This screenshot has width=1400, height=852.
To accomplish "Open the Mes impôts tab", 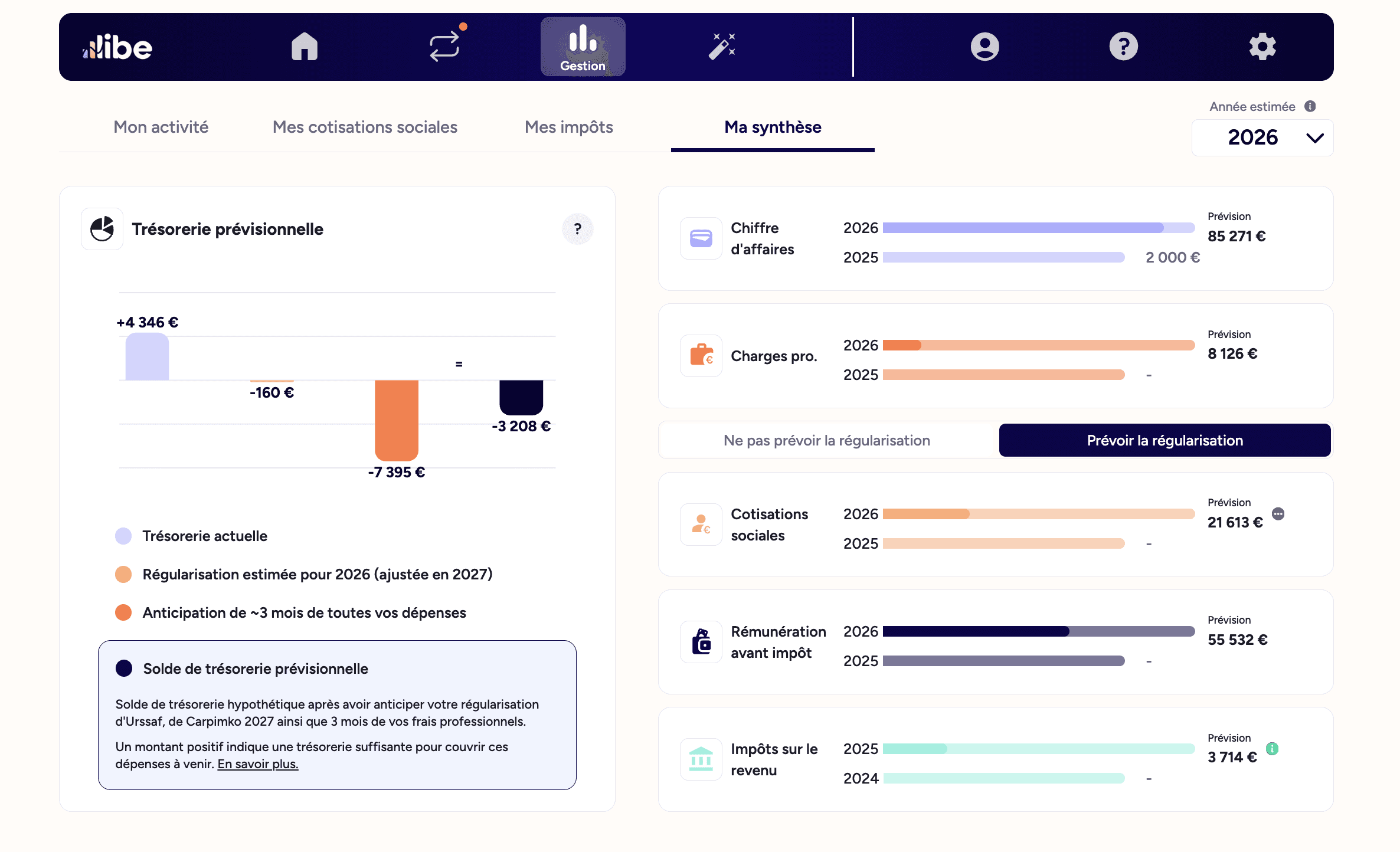I will click(568, 127).
